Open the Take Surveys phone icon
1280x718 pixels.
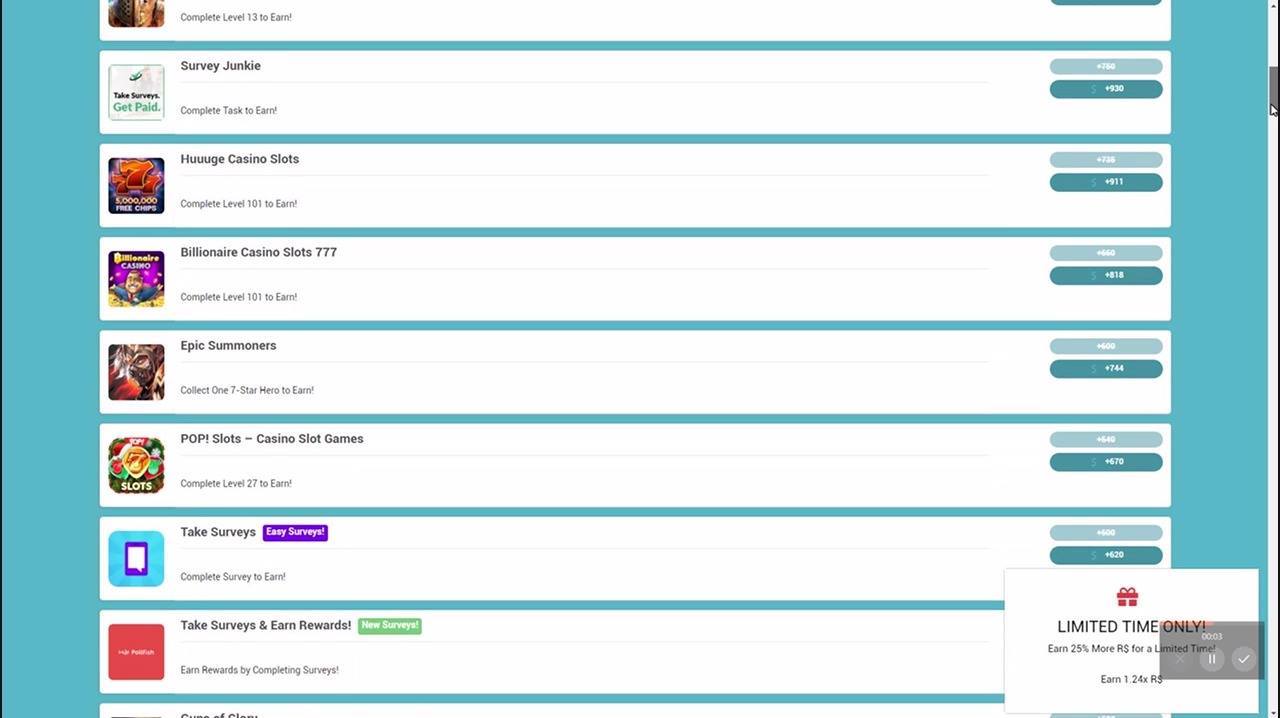pos(136,559)
